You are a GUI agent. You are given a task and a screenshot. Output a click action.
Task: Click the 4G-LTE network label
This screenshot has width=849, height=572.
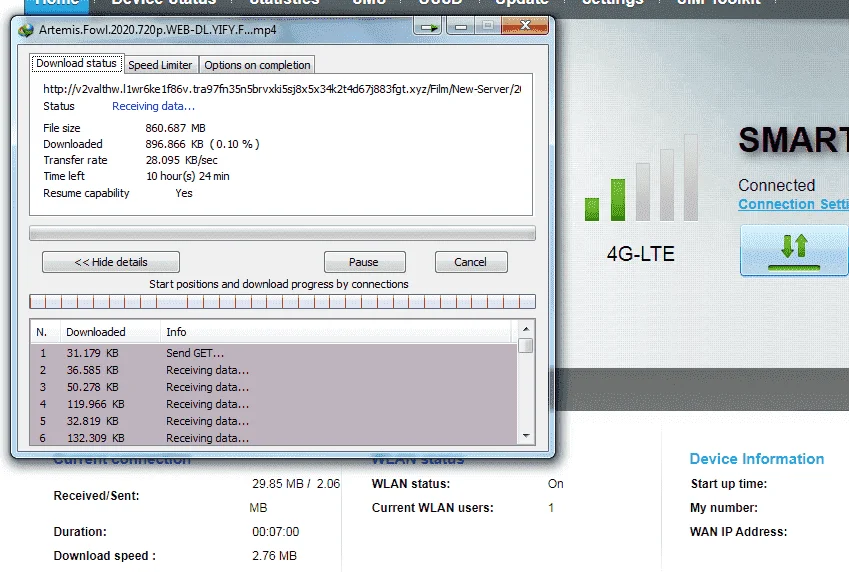click(641, 254)
